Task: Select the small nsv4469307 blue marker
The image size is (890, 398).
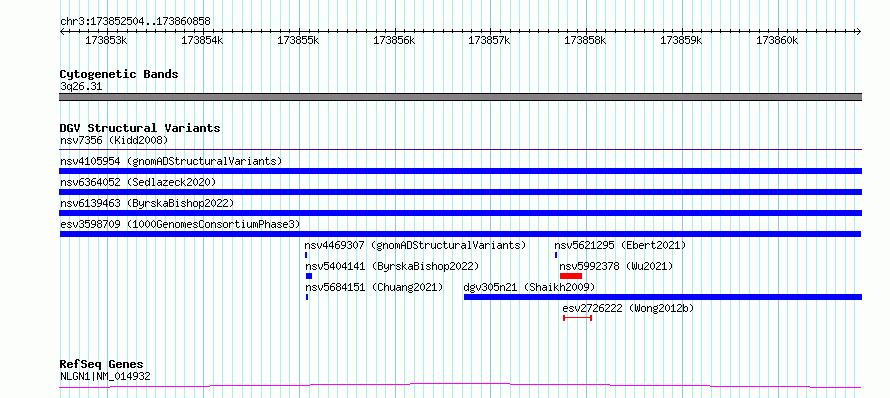Action: tap(306, 255)
